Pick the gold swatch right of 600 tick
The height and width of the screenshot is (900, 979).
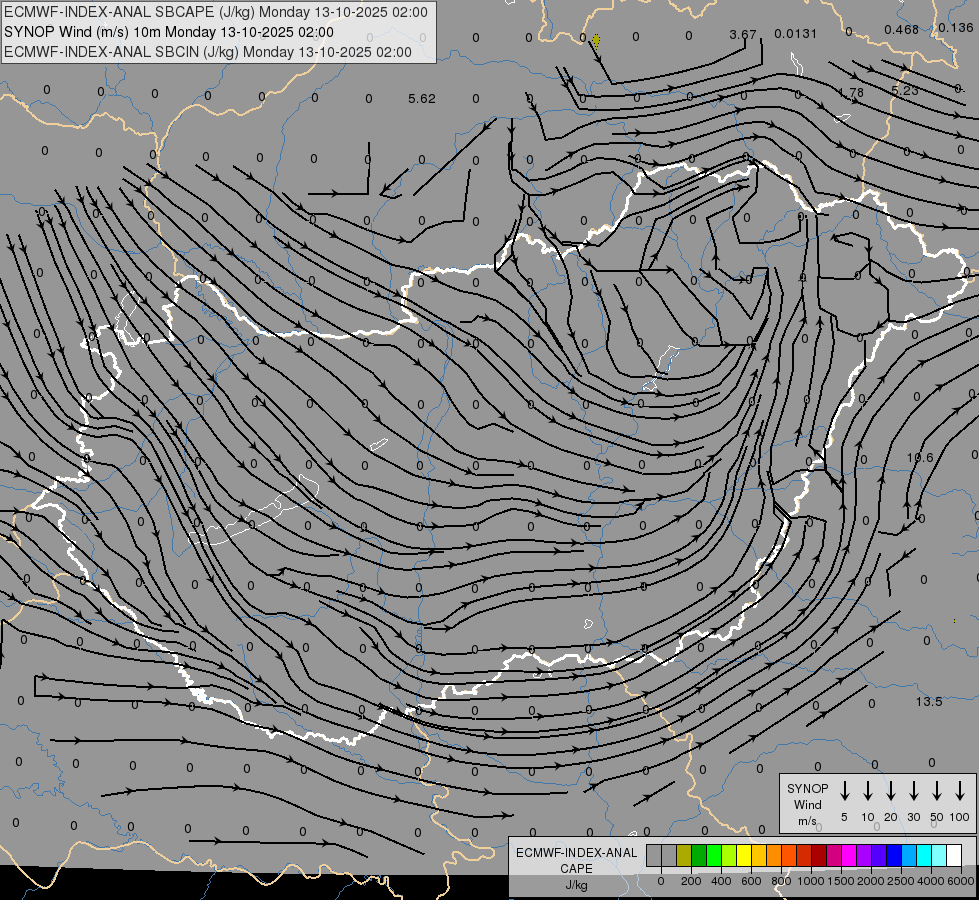(759, 855)
